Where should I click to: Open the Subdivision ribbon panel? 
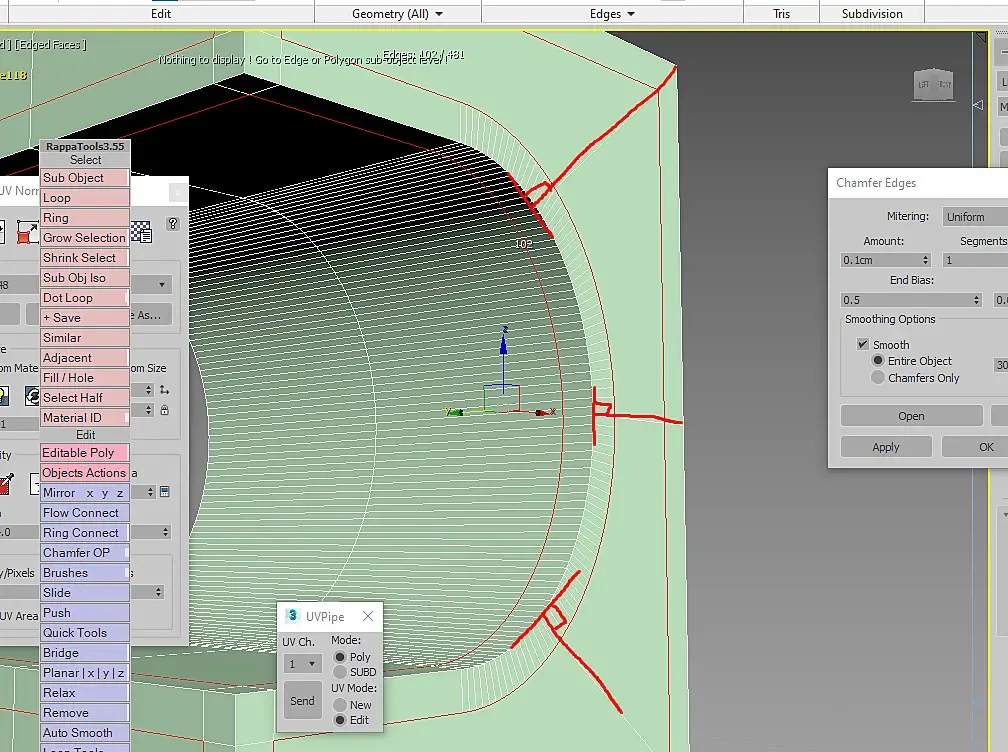(872, 14)
